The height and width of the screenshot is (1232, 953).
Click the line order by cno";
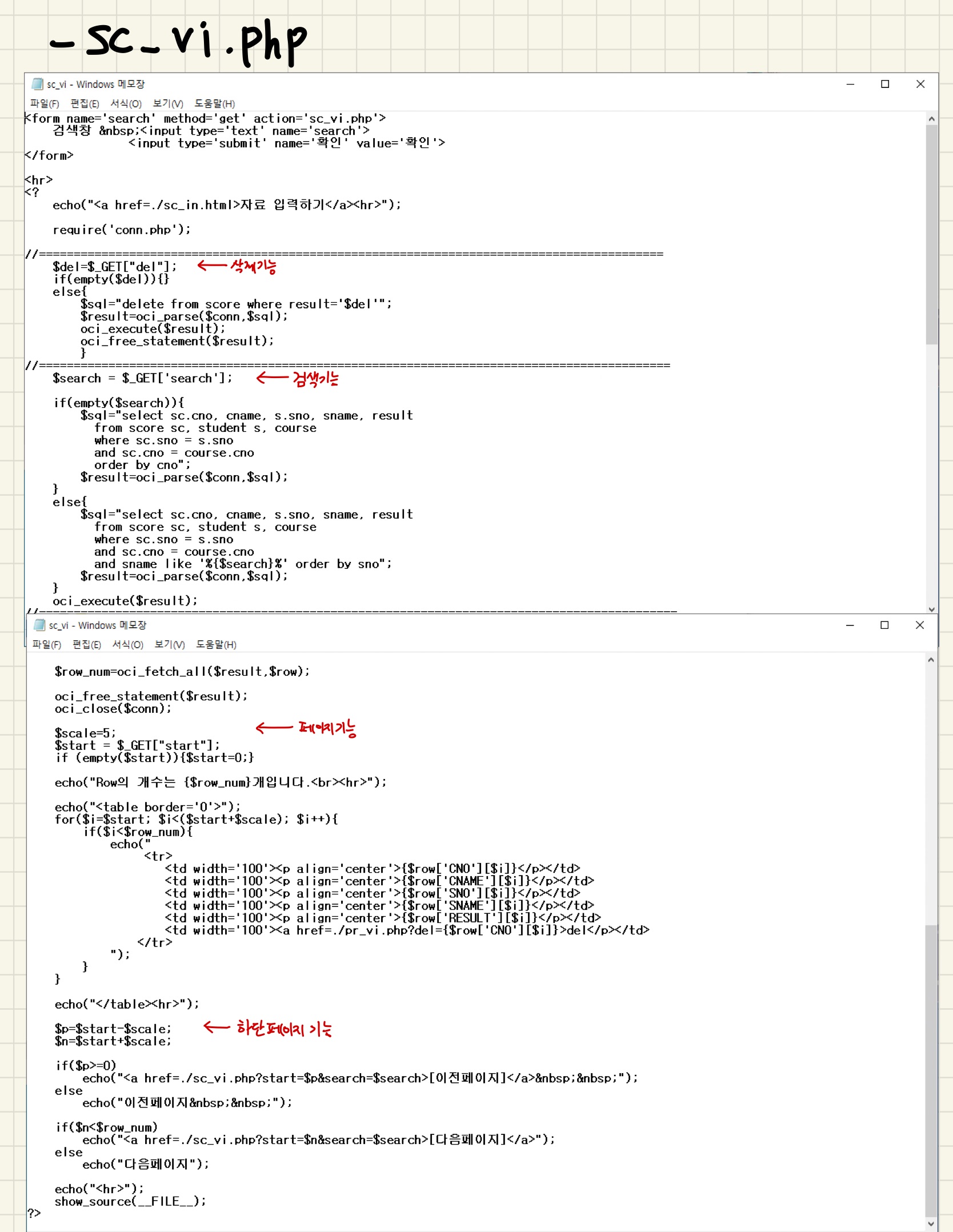pyautogui.click(x=143, y=465)
